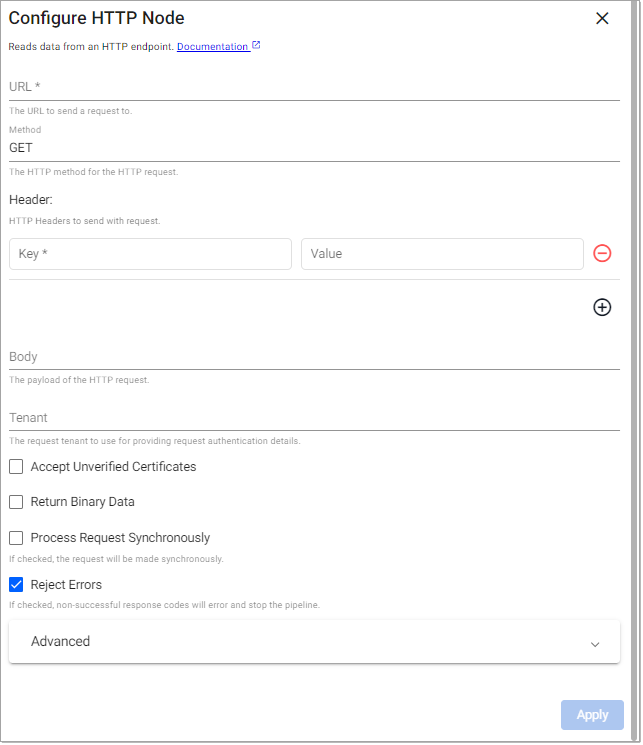Click the external link icon beside Documentation

256,45
